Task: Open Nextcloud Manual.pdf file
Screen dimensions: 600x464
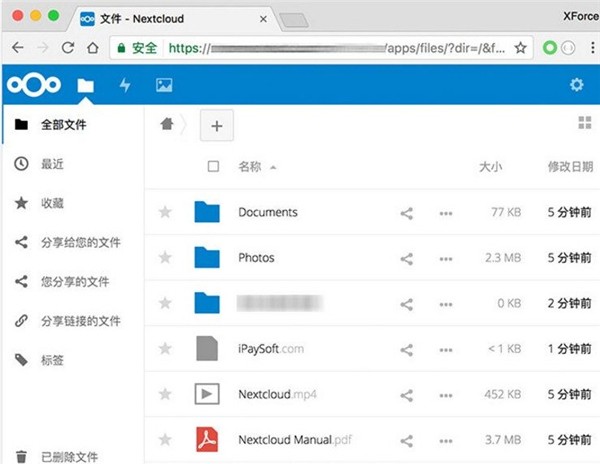Action: (x=295, y=440)
